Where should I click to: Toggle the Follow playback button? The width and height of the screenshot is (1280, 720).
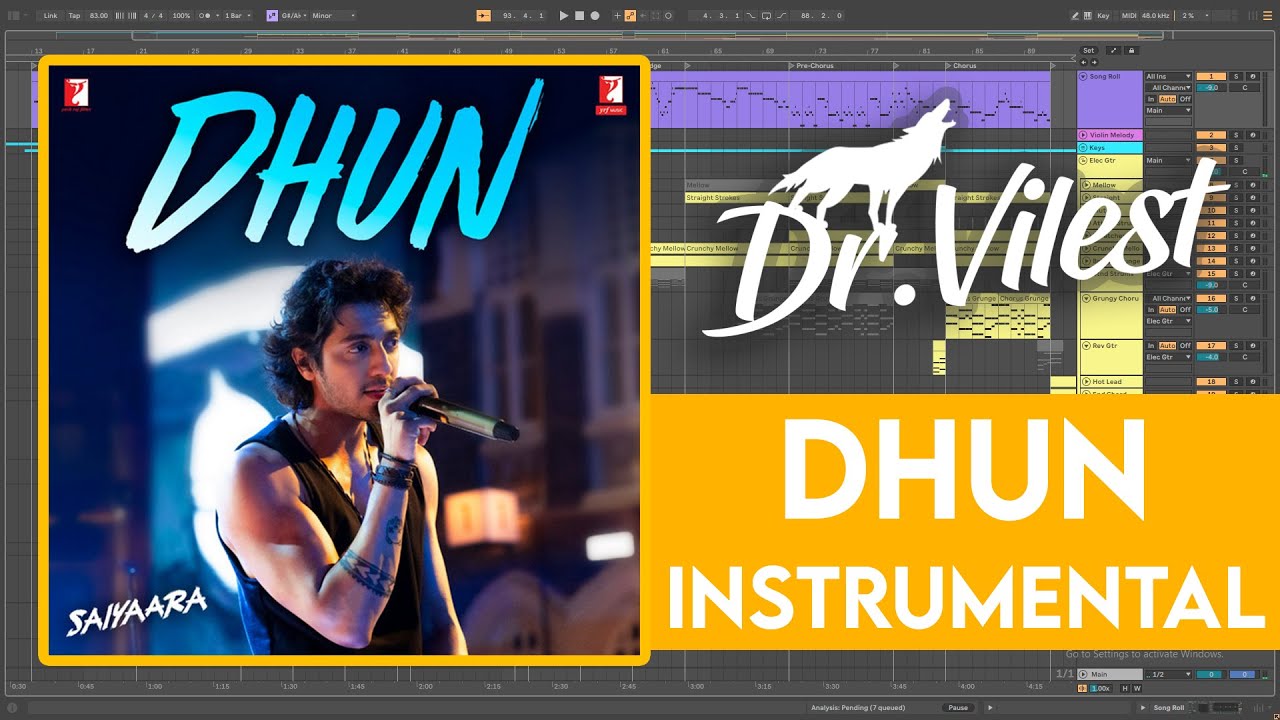(483, 16)
